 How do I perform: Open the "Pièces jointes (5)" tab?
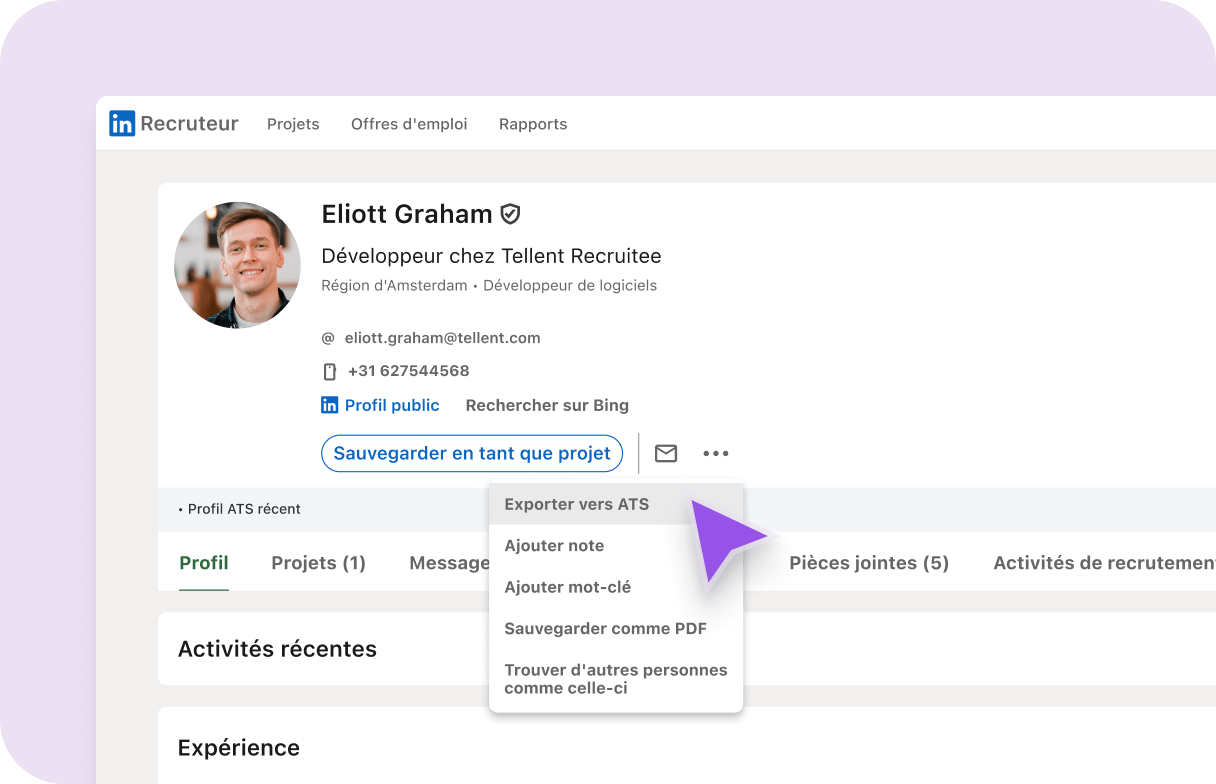pyautogui.click(x=868, y=563)
